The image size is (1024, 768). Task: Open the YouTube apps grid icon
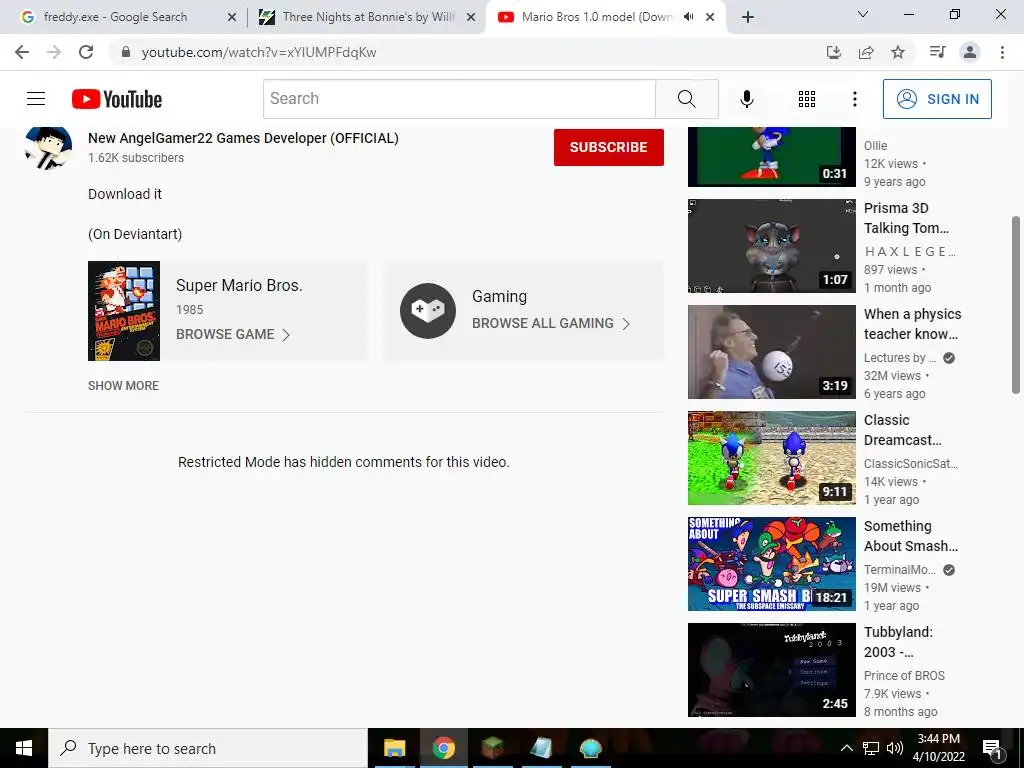tap(807, 99)
